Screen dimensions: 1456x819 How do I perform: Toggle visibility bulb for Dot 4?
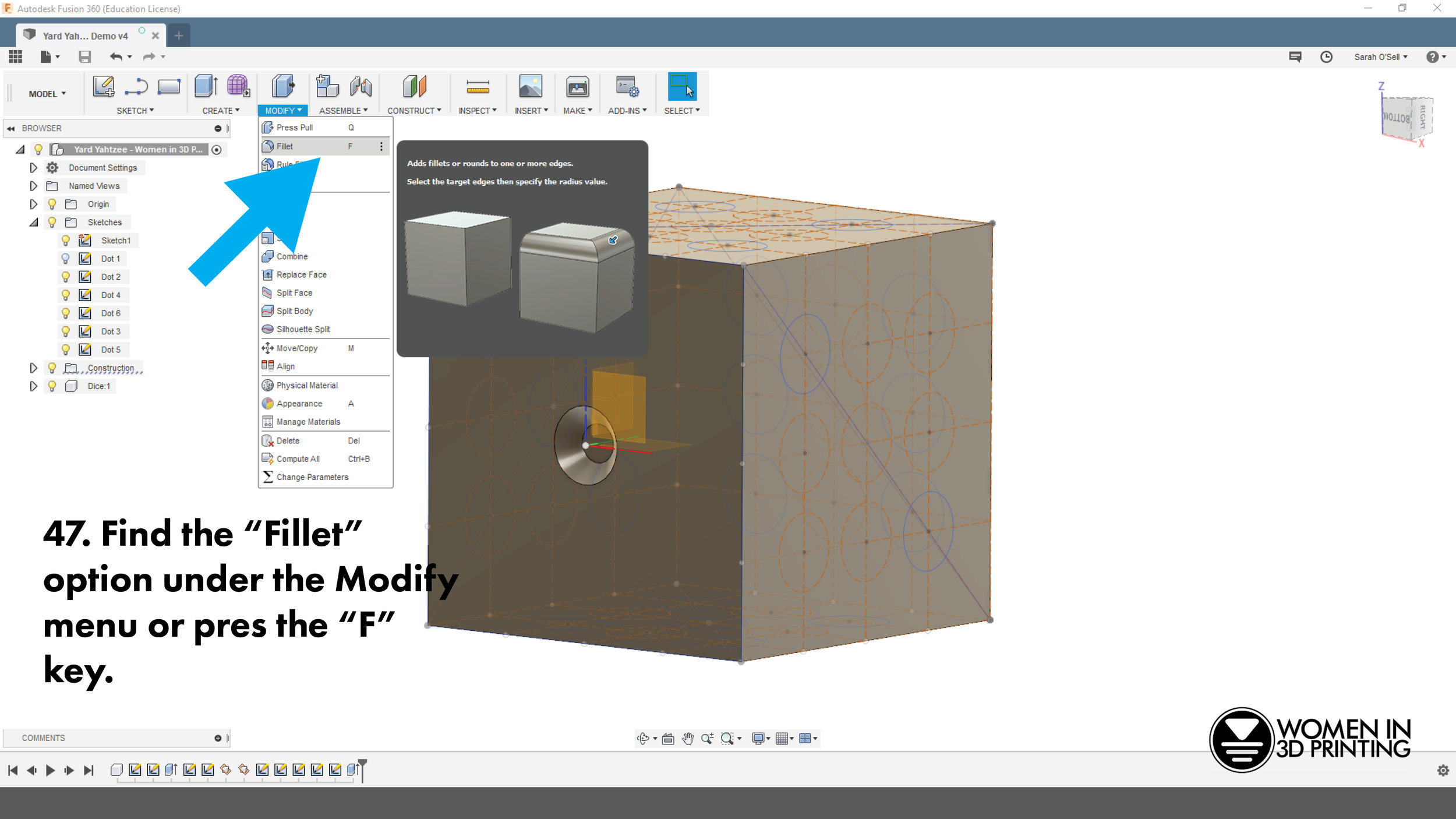click(x=66, y=295)
